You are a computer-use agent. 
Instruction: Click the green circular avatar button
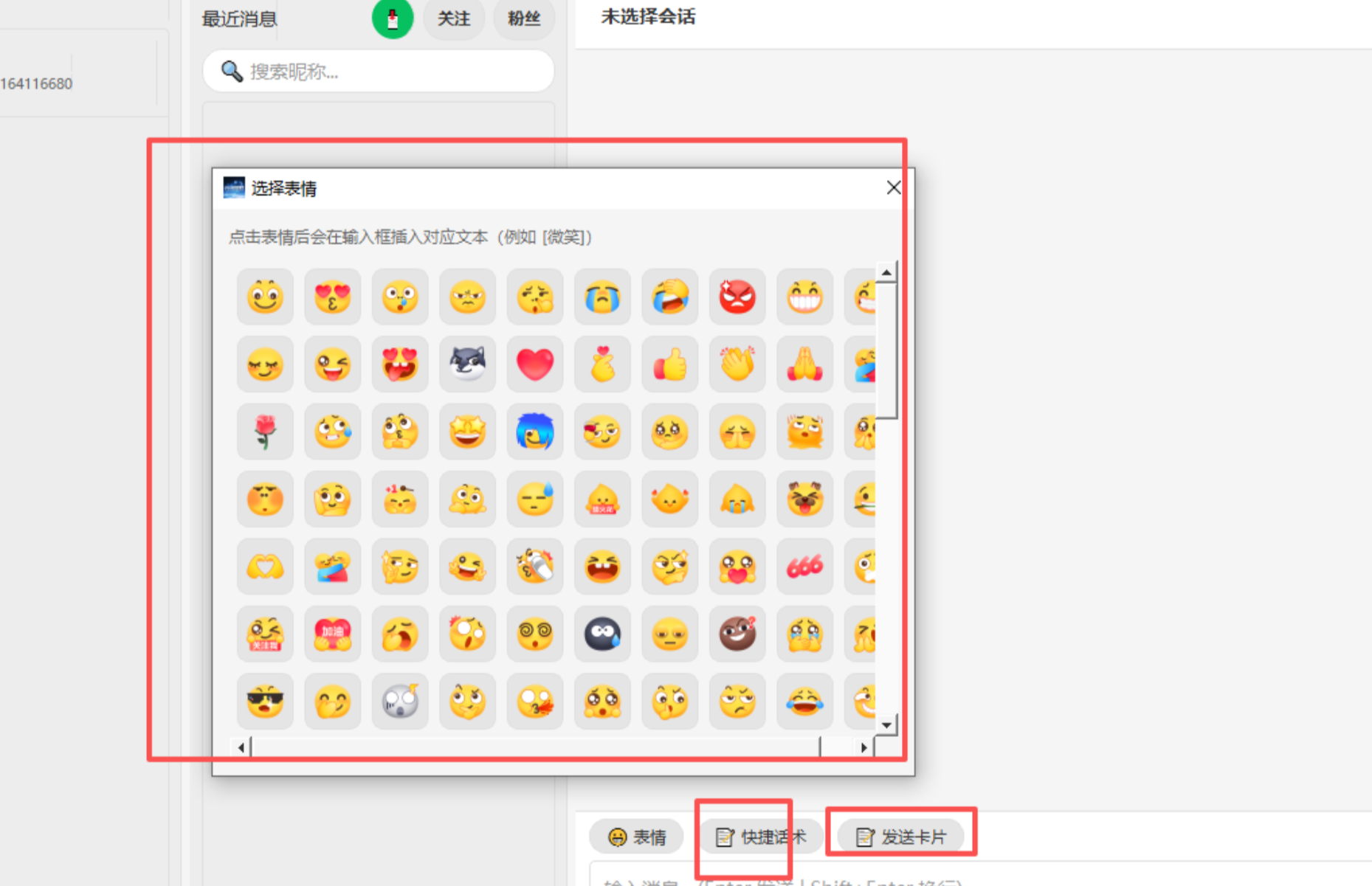pyautogui.click(x=393, y=18)
